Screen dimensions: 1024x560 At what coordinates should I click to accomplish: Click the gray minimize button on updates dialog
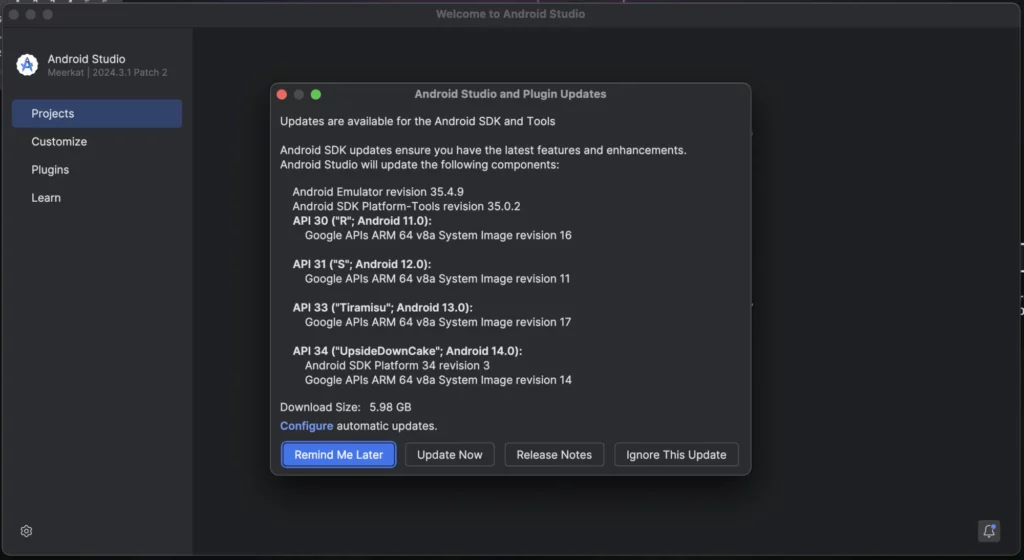[x=299, y=95]
